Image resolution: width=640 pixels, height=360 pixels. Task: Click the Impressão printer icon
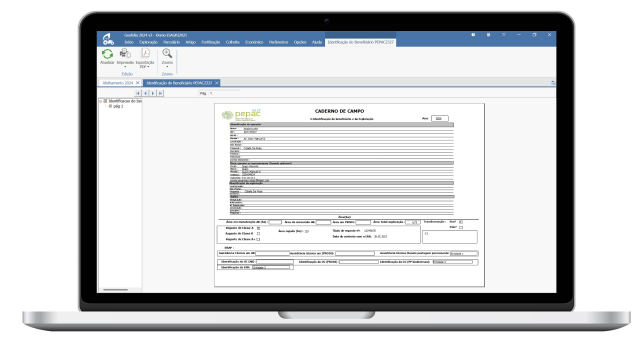125,53
